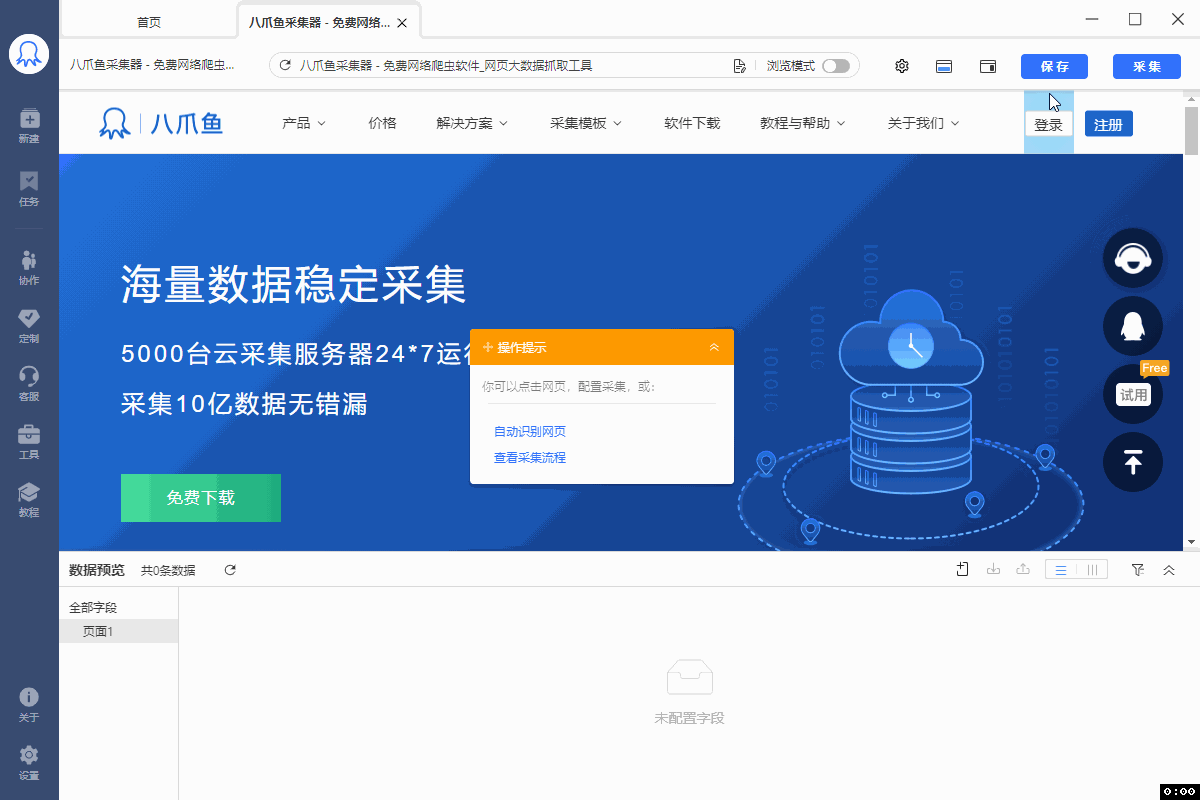Click the 数据预览 panel title

coord(97,570)
